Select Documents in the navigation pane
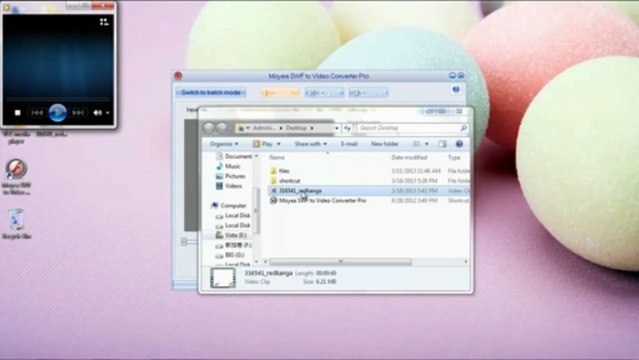 tap(234, 157)
